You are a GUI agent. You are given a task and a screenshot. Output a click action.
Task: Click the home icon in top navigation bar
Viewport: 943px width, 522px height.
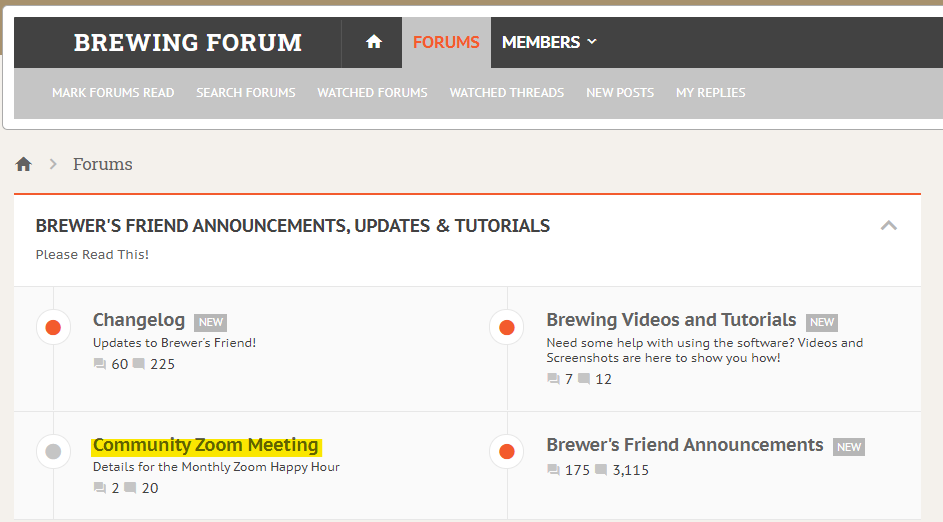point(374,42)
